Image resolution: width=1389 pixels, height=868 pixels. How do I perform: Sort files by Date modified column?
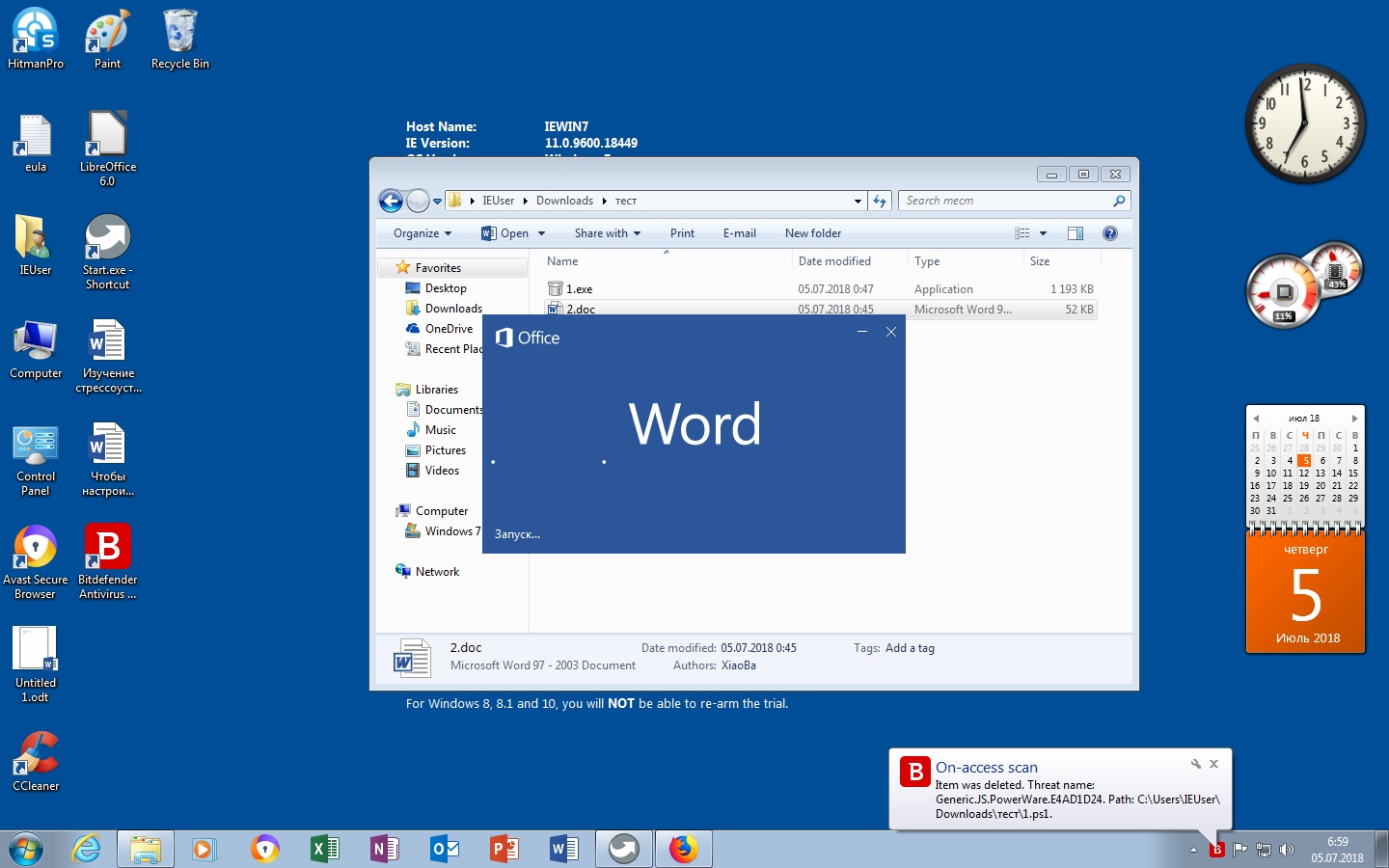pyautogui.click(x=849, y=261)
